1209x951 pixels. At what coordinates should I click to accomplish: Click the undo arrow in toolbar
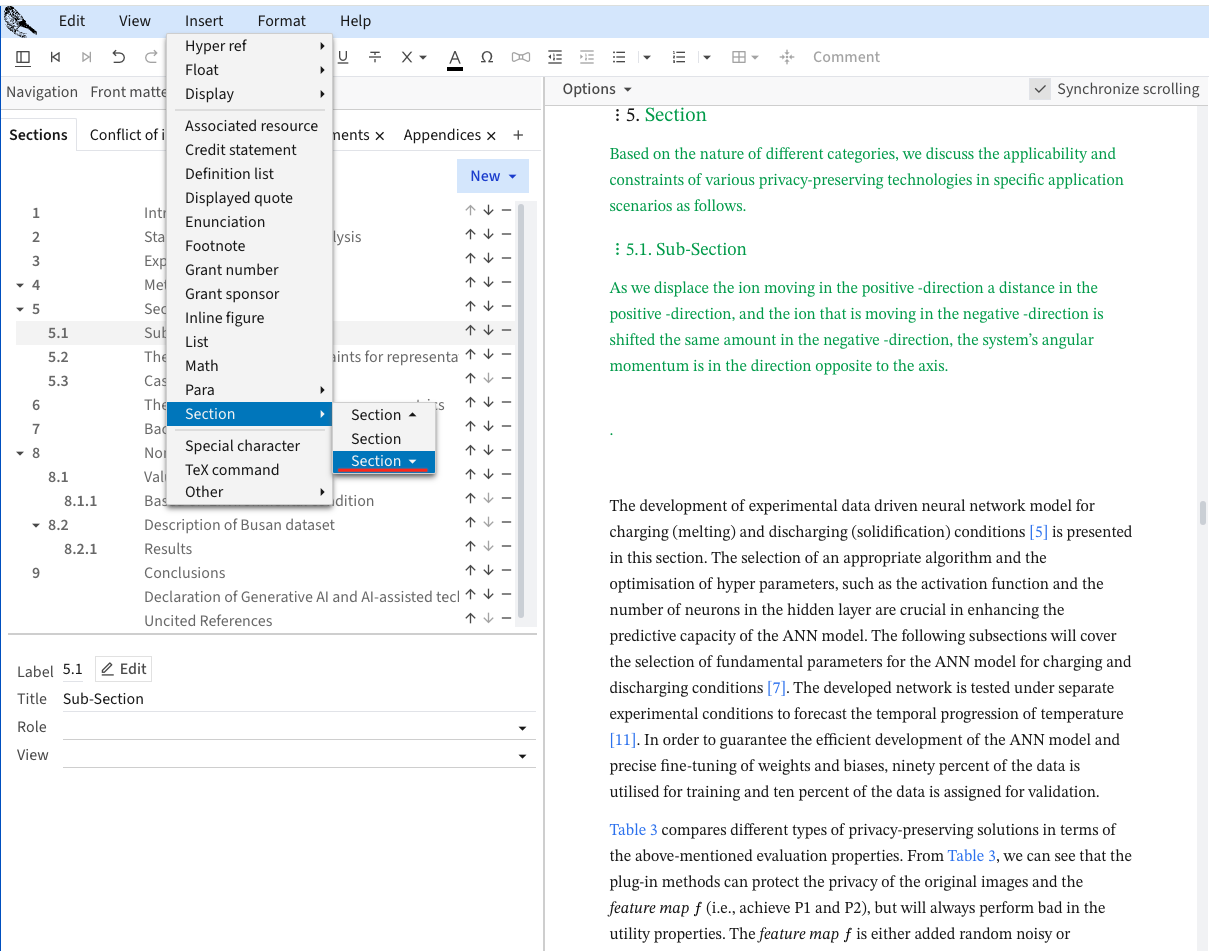pos(119,57)
